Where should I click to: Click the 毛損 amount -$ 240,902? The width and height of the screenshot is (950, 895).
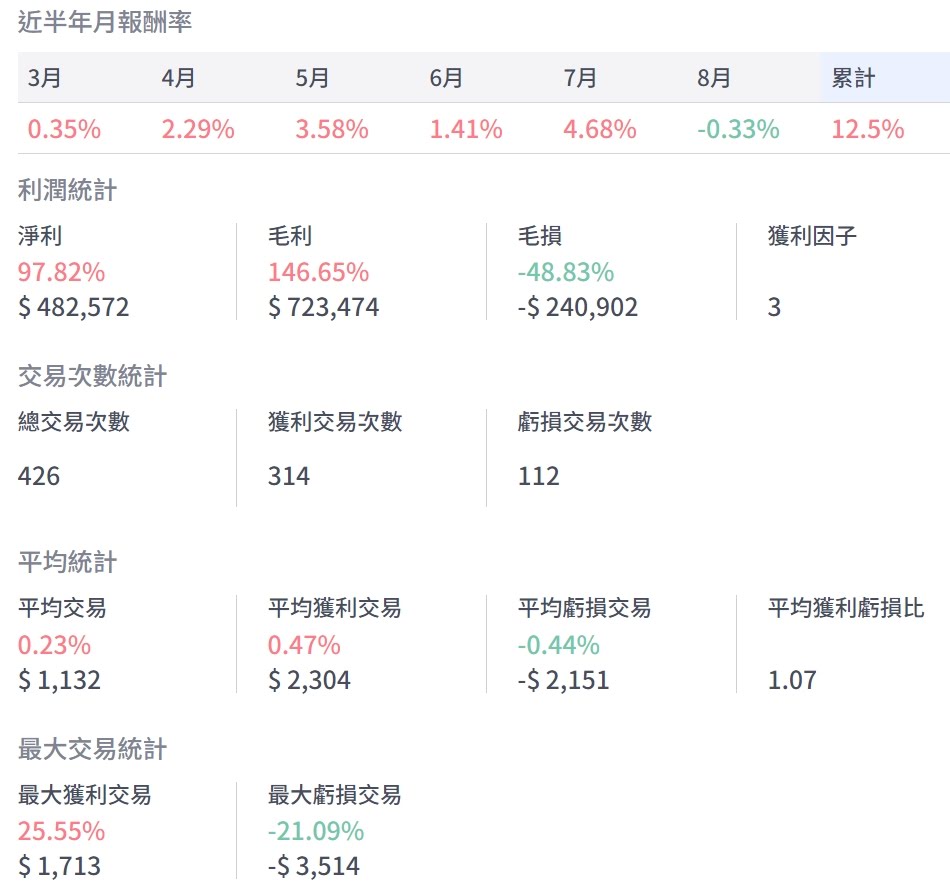click(577, 307)
